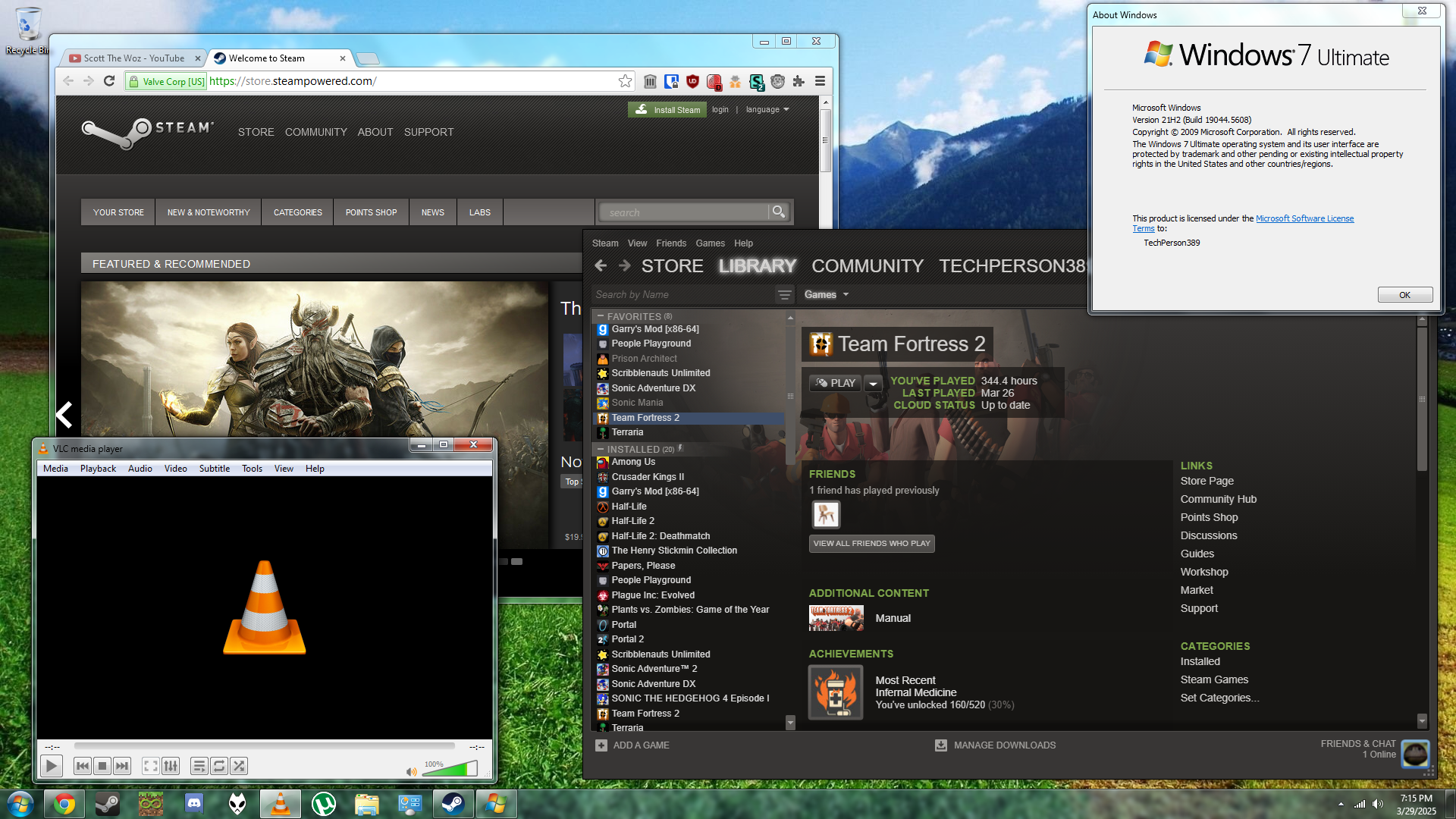Click the MANAGE DOWNLOADS icon
The height and width of the screenshot is (819, 1456).
[x=941, y=745]
